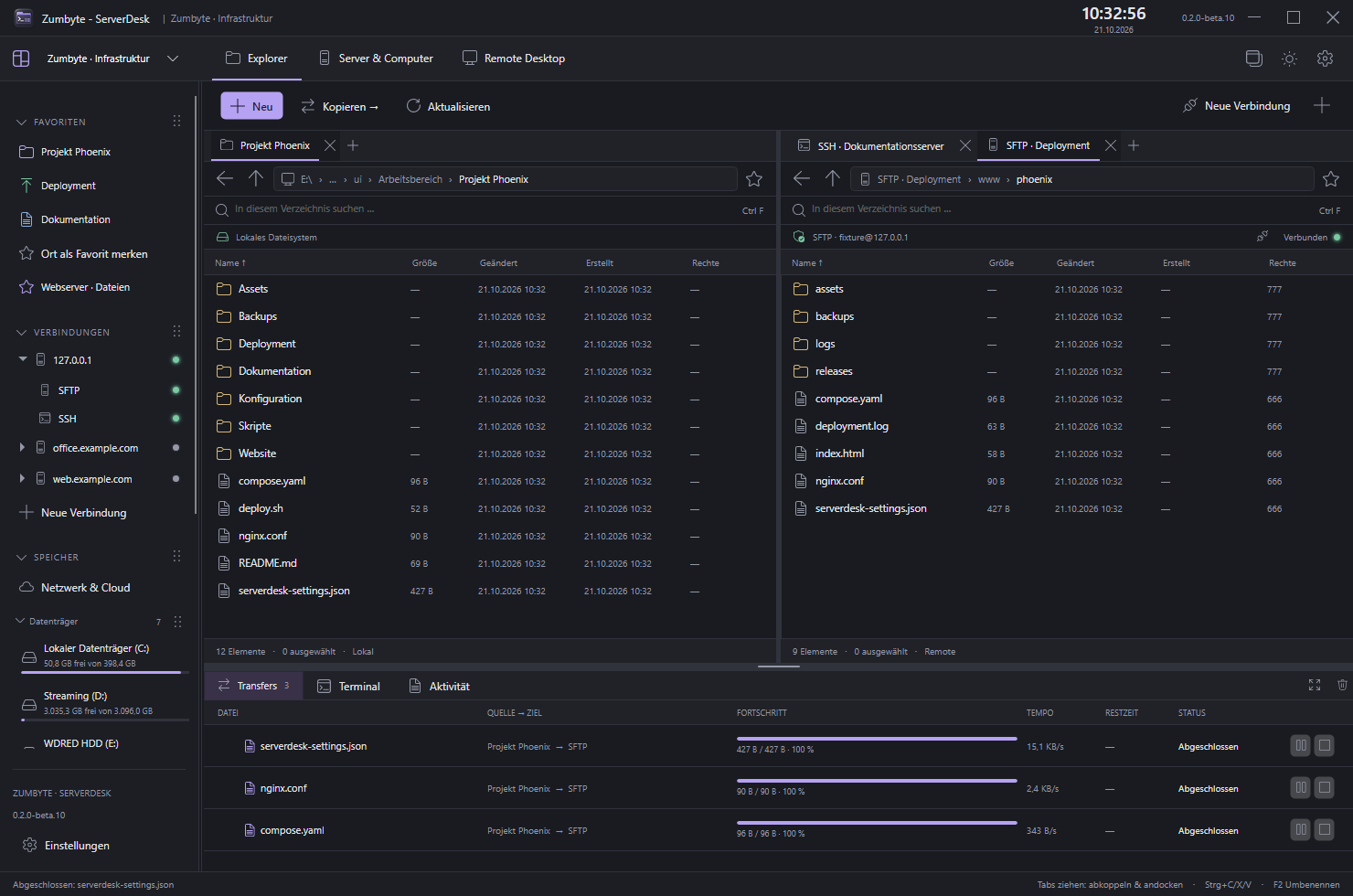Search field in SFTP Deployment pane
Screen dimensions: 1353x896
tap(1066, 209)
